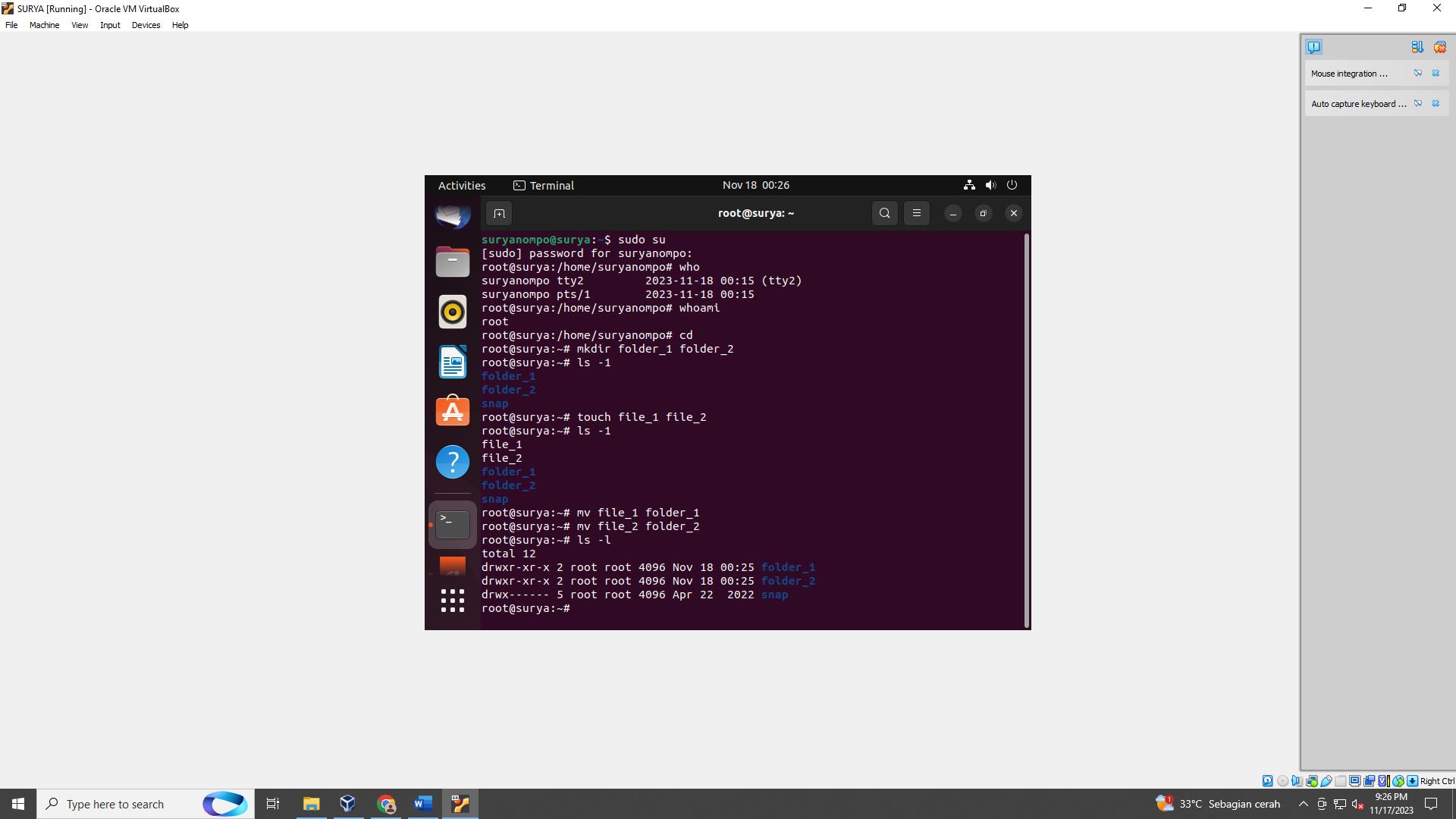Viewport: 1456px width, 819px height.
Task: Open the File menu in VirtualBox
Action: click(x=11, y=25)
